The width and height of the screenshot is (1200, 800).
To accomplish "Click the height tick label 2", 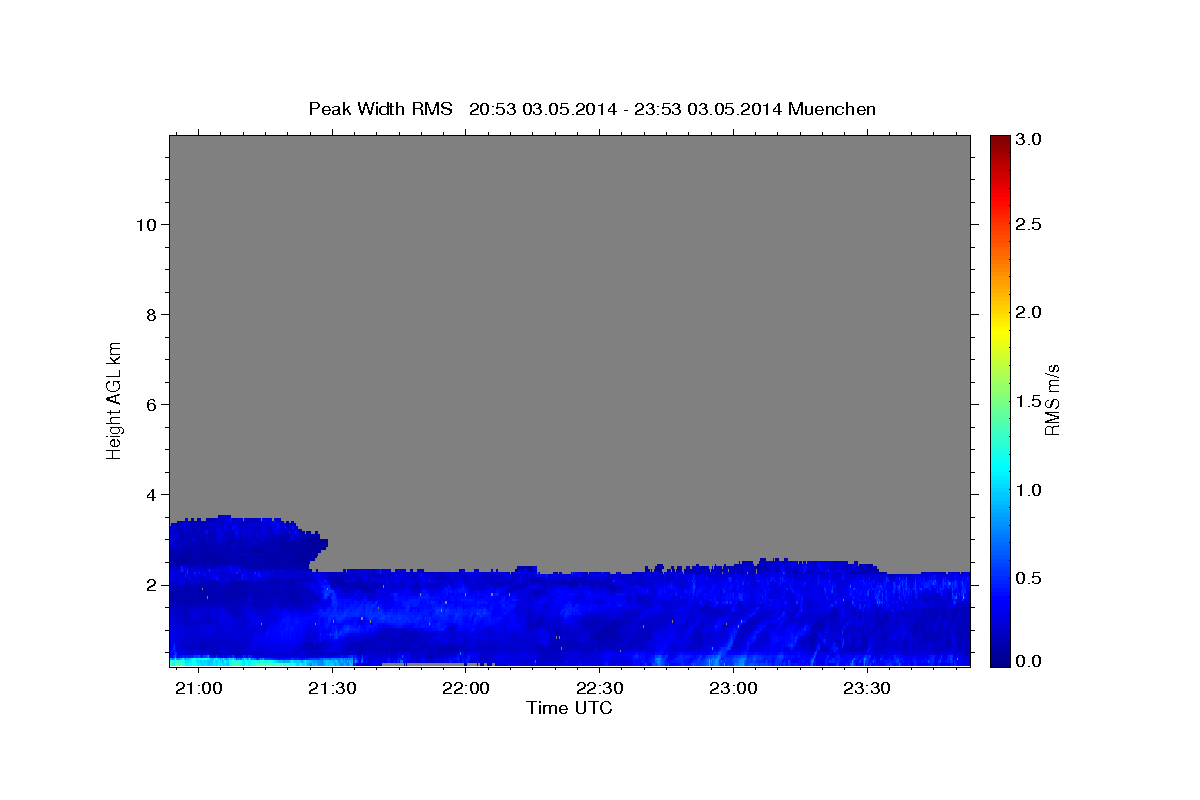I will pos(151,585).
